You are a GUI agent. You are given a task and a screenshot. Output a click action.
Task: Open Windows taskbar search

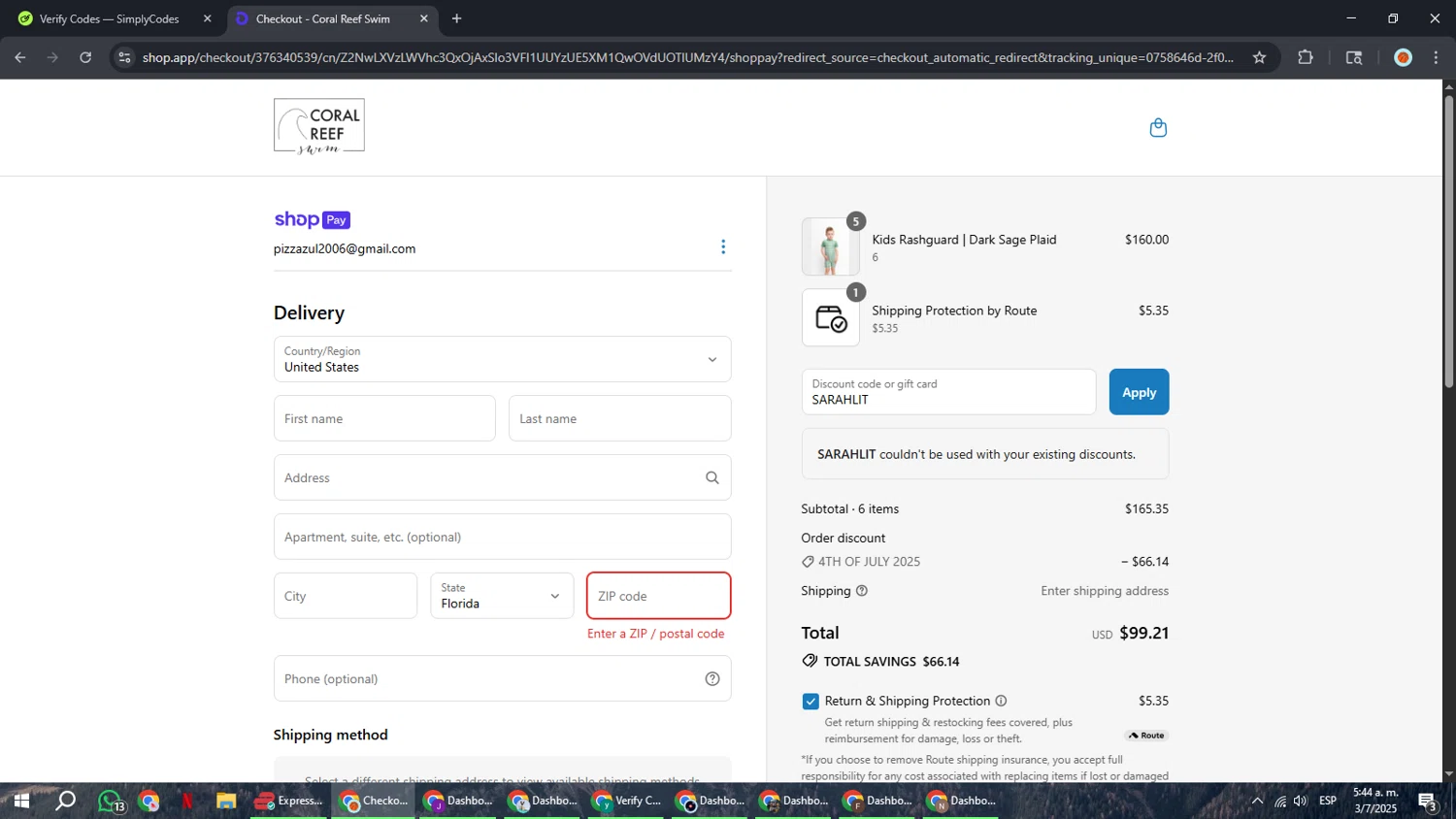click(65, 801)
